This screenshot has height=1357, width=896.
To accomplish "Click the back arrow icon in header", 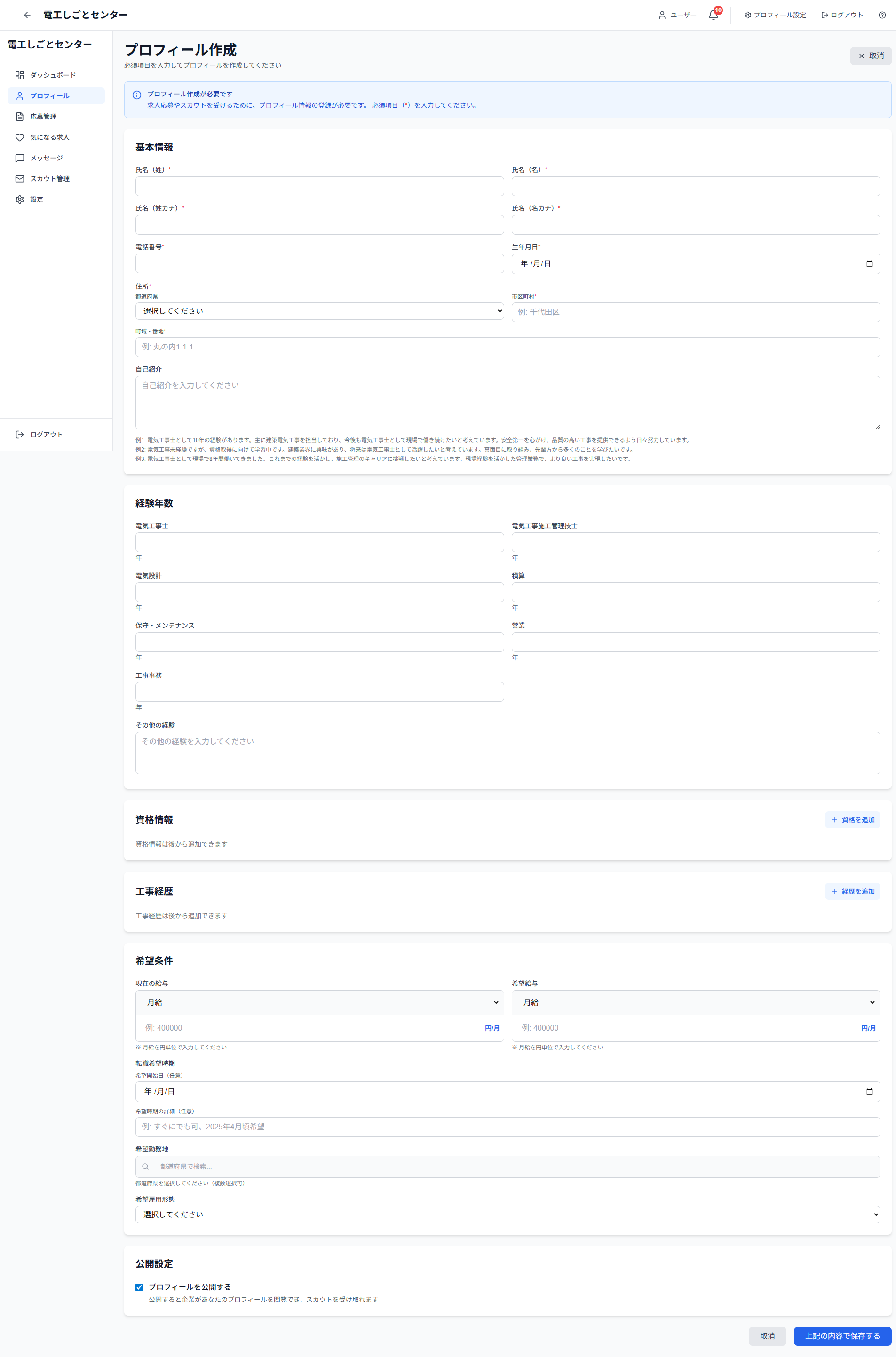I will coord(27,16).
